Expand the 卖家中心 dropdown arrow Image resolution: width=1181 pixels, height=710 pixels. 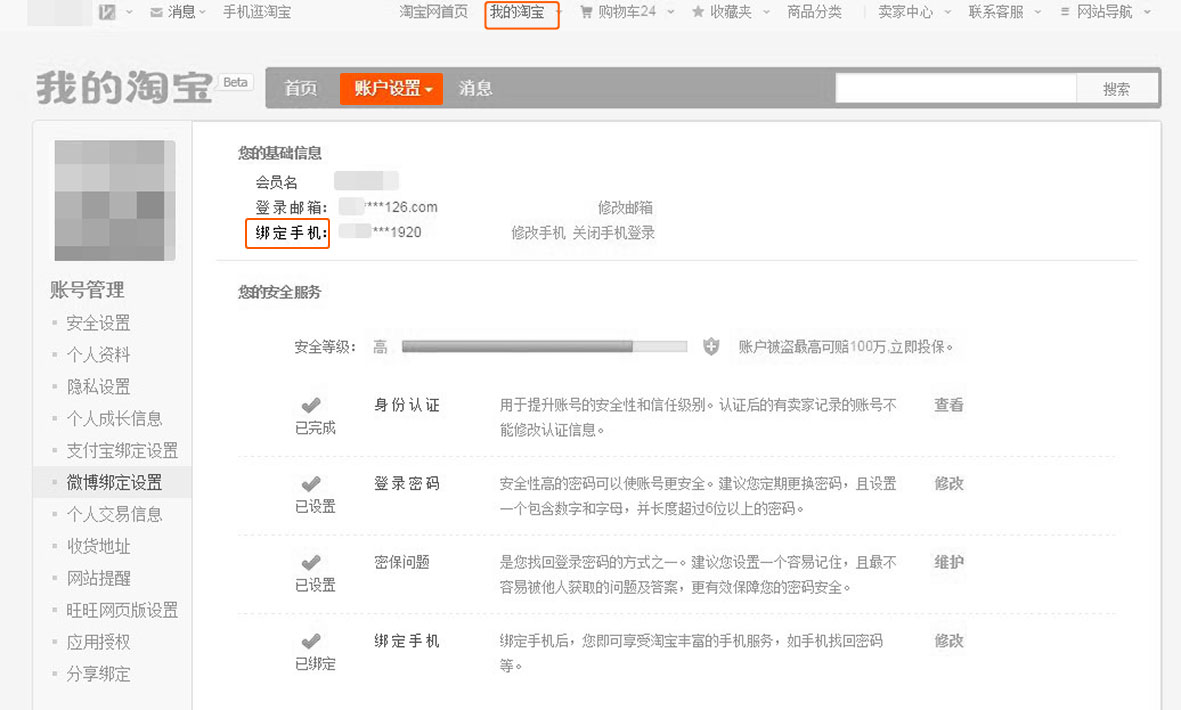click(x=948, y=12)
